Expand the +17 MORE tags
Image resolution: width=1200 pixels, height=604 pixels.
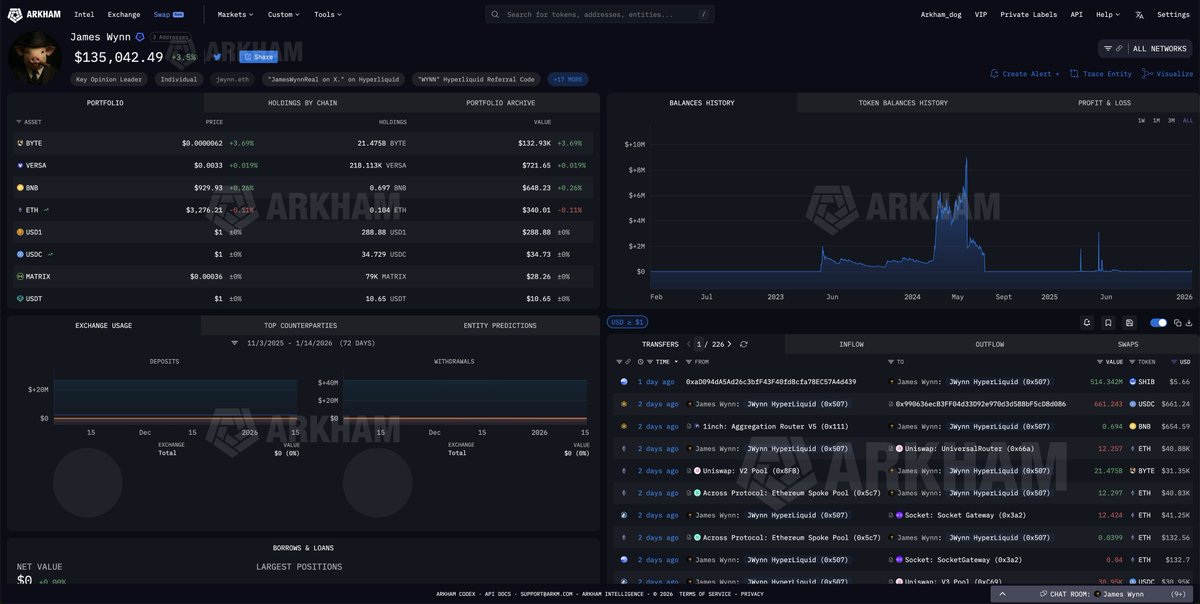click(568, 79)
